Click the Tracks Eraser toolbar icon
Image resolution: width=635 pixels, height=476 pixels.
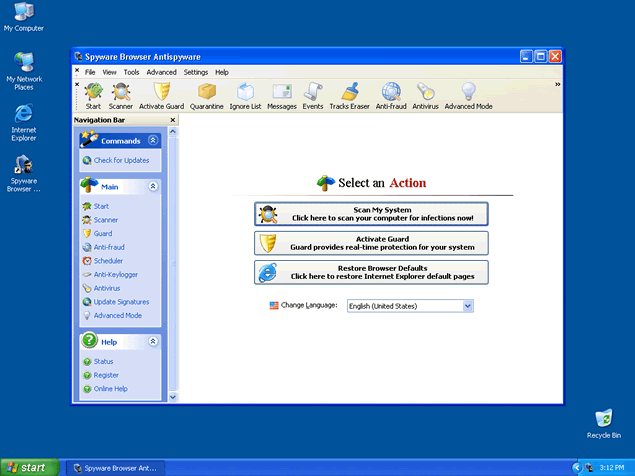[x=349, y=95]
